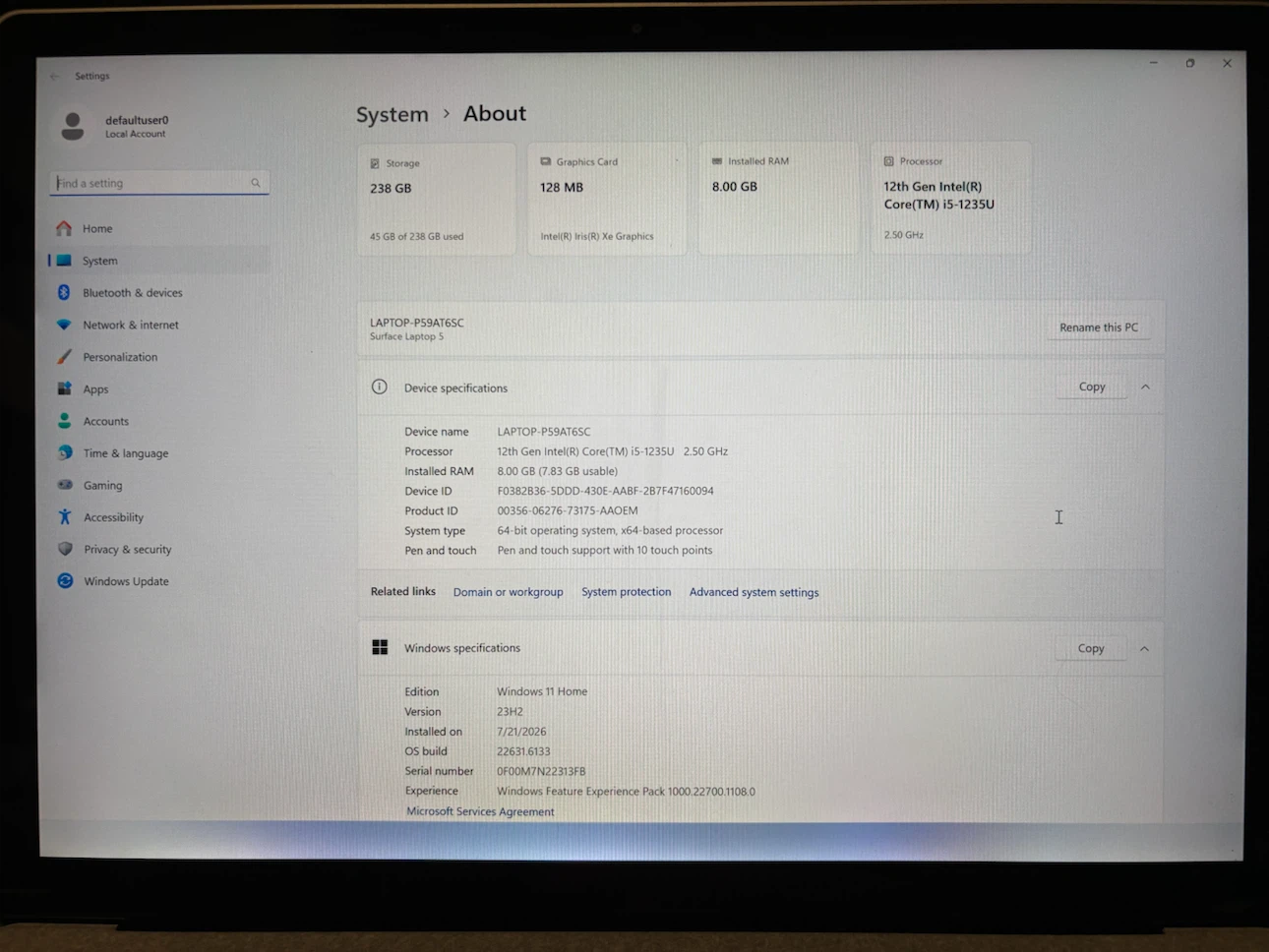Open the Graphics Card 128 MB card

click(606, 199)
